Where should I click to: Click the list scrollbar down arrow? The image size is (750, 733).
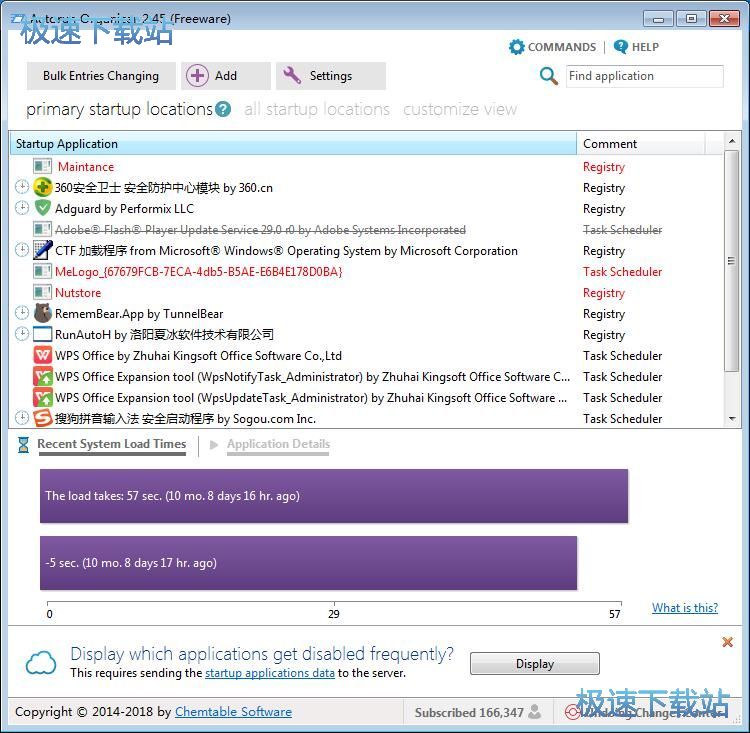(x=731, y=419)
